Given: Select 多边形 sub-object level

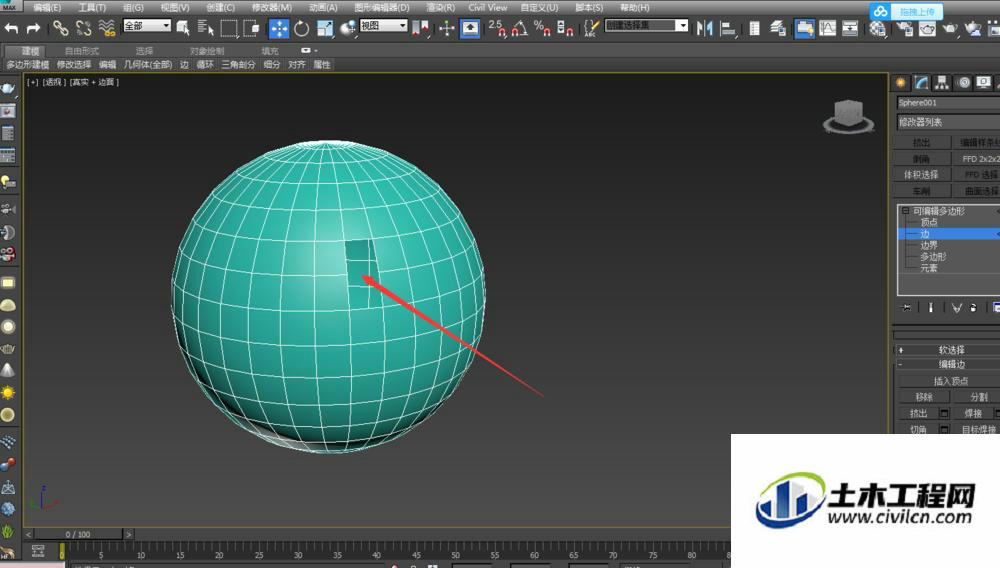Looking at the screenshot, I should tap(933, 256).
